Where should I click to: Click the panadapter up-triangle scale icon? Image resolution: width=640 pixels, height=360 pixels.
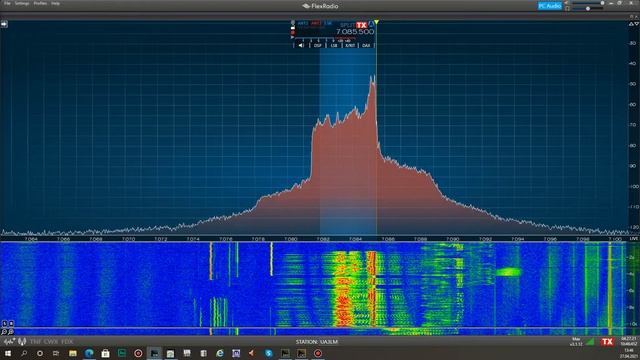click(x=631, y=24)
